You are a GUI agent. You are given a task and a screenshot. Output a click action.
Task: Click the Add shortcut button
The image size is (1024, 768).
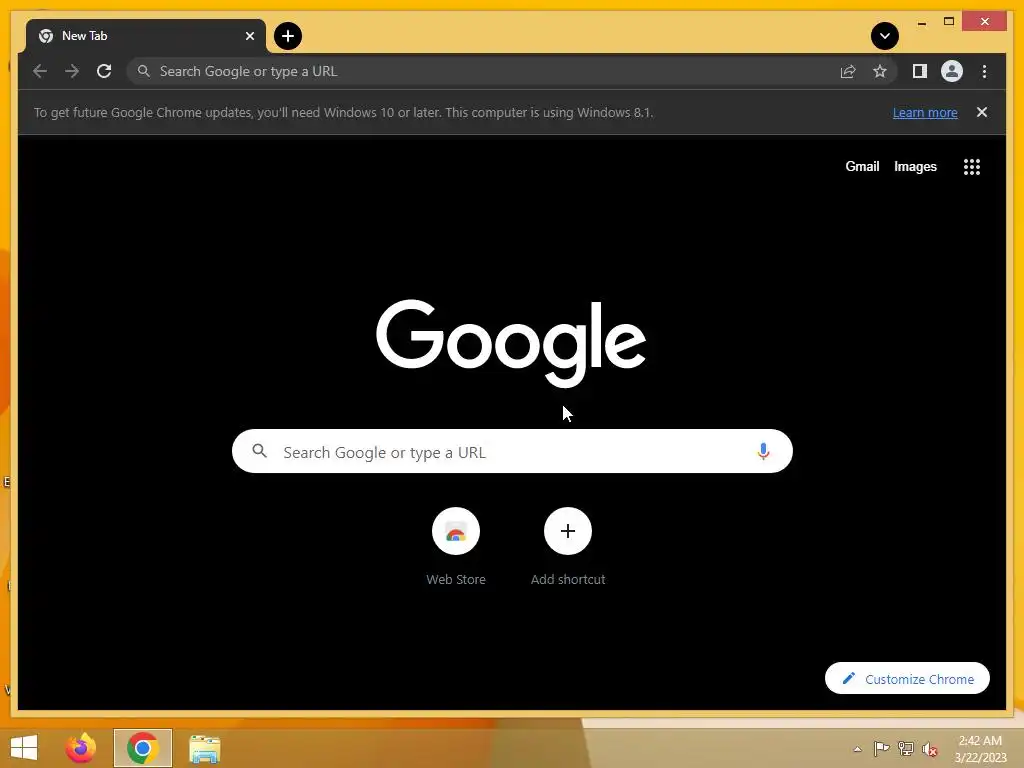click(x=568, y=547)
